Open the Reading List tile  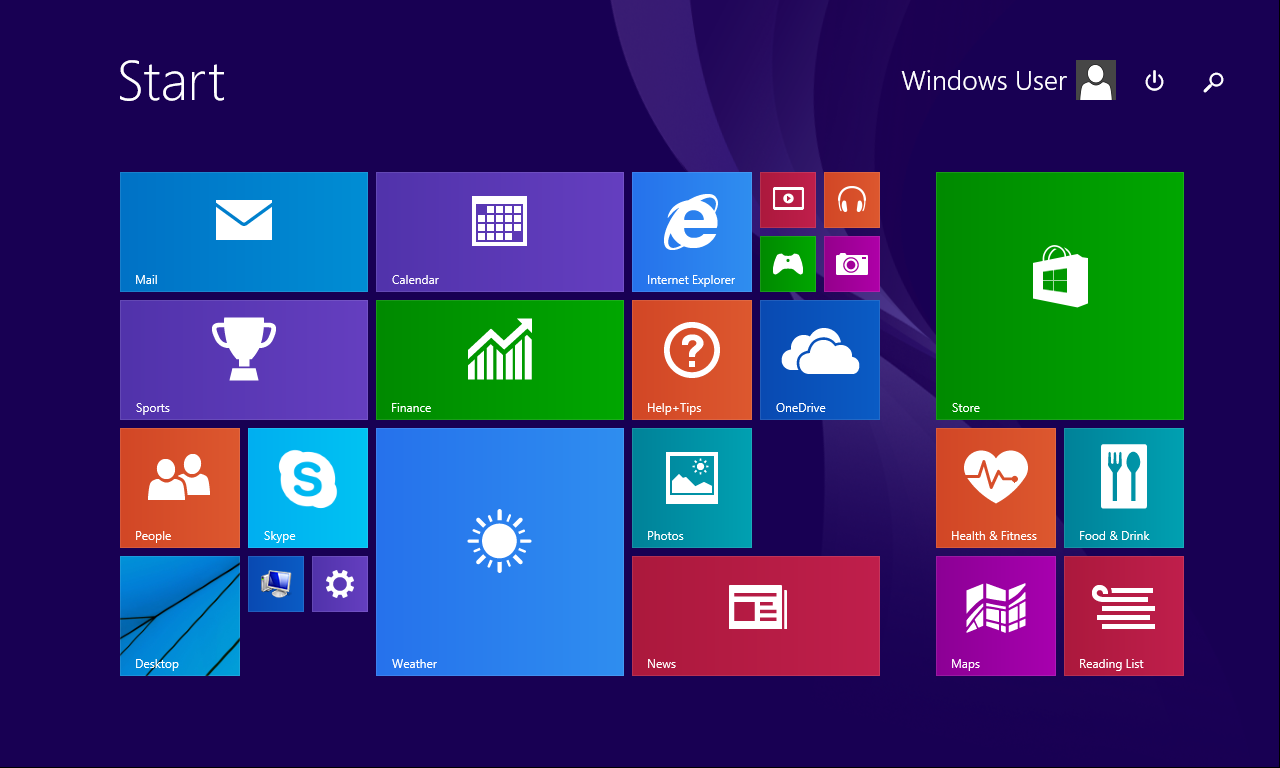1124,616
